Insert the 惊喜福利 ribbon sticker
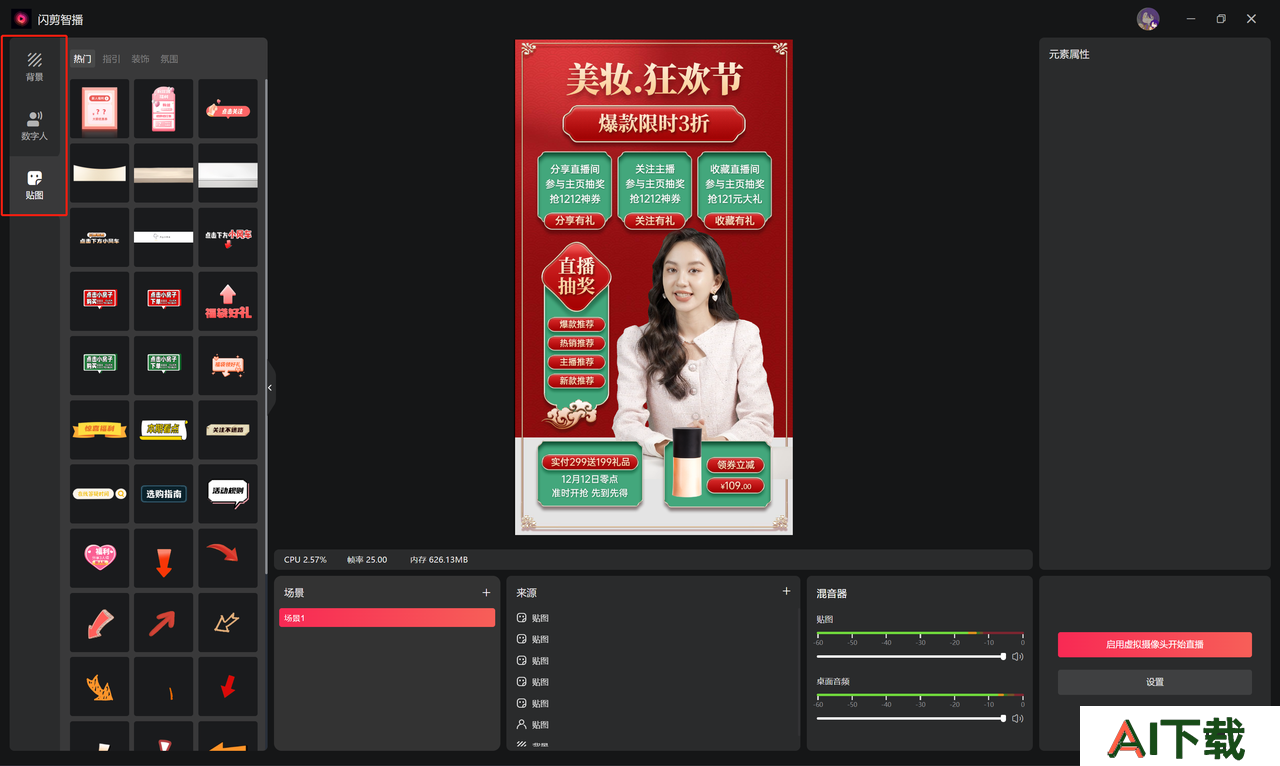This screenshot has height=766, width=1280. 99,430
